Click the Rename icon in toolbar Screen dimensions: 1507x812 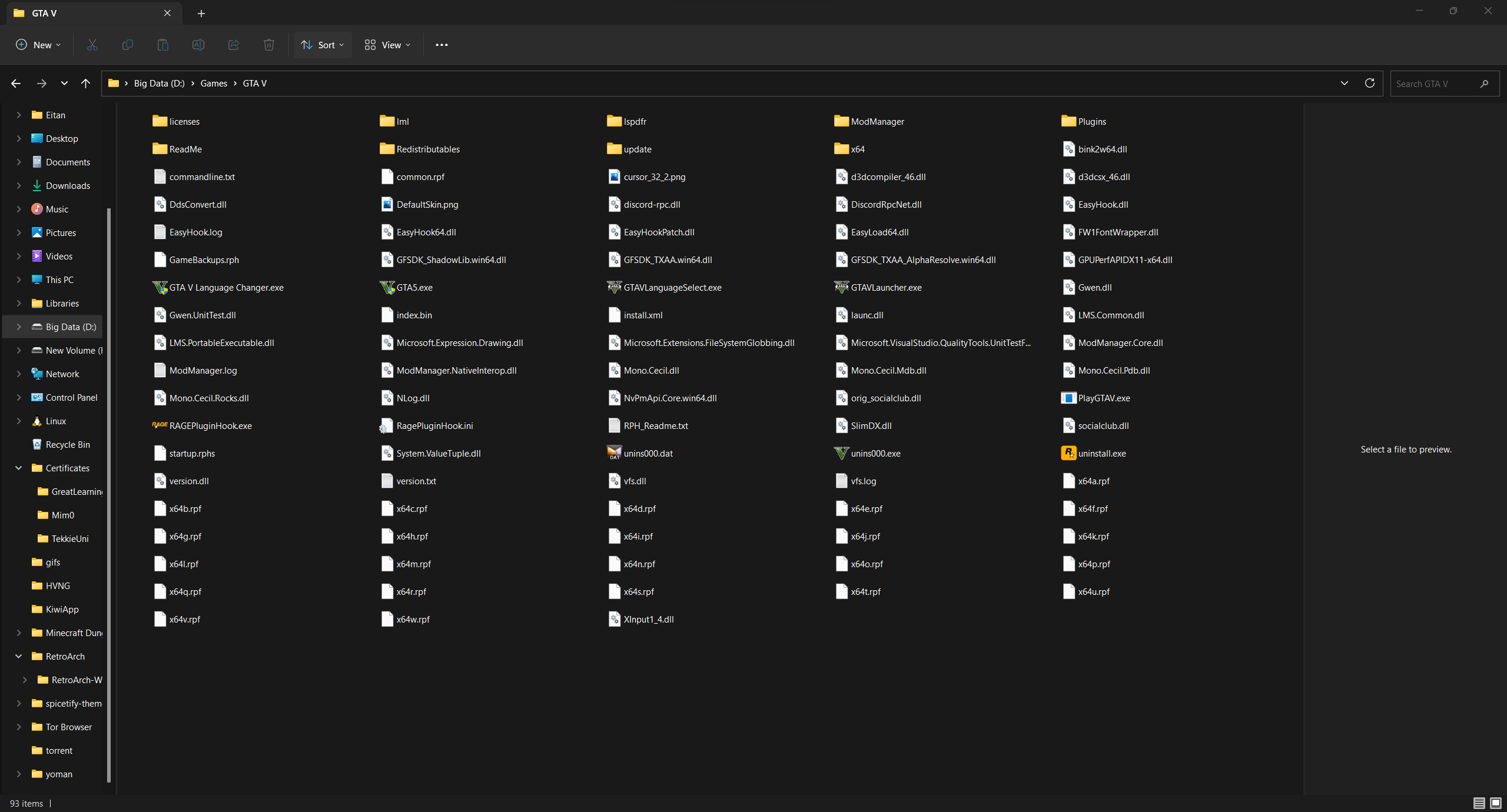[x=198, y=45]
